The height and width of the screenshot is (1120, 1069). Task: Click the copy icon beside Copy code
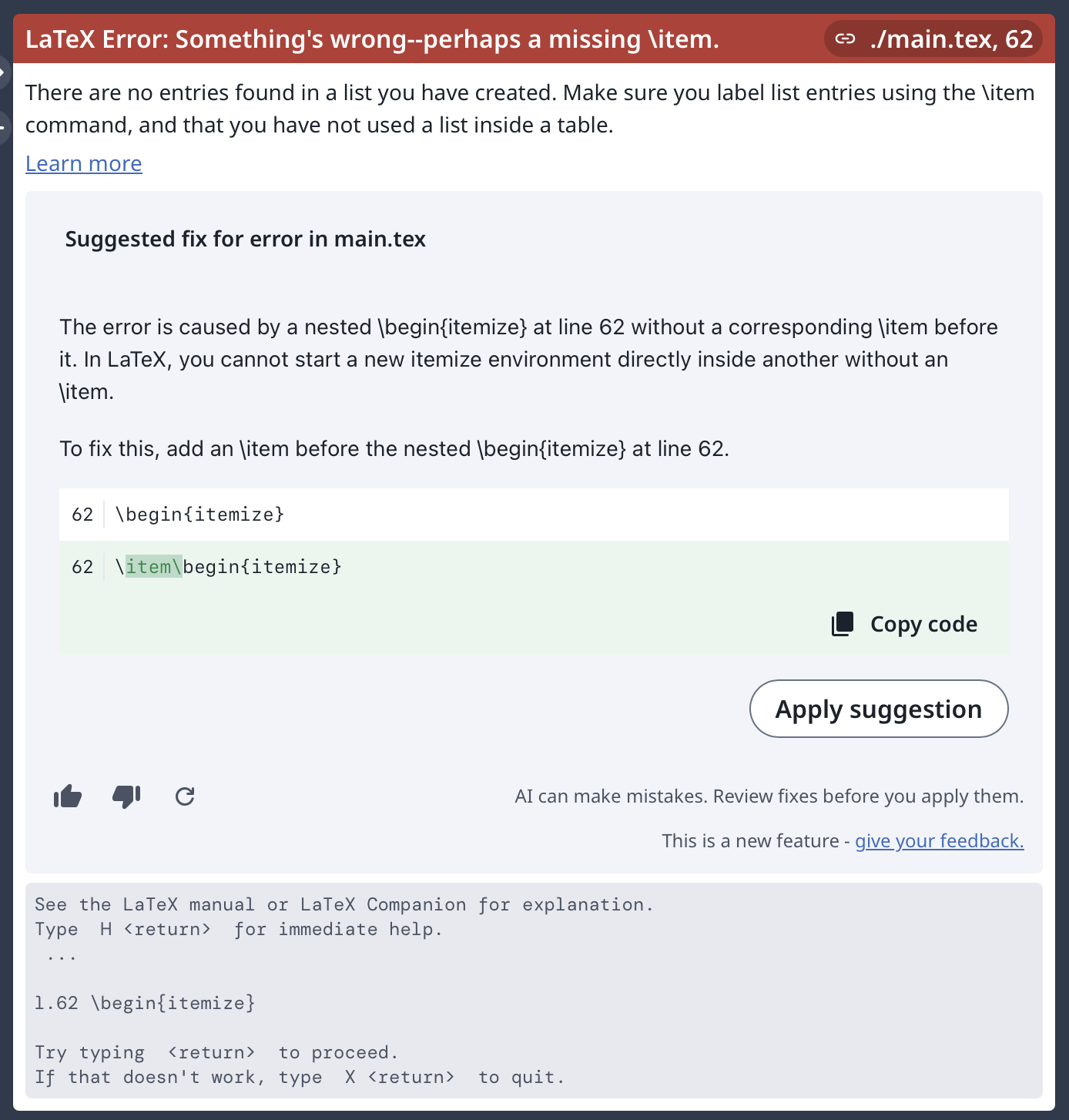pos(843,624)
